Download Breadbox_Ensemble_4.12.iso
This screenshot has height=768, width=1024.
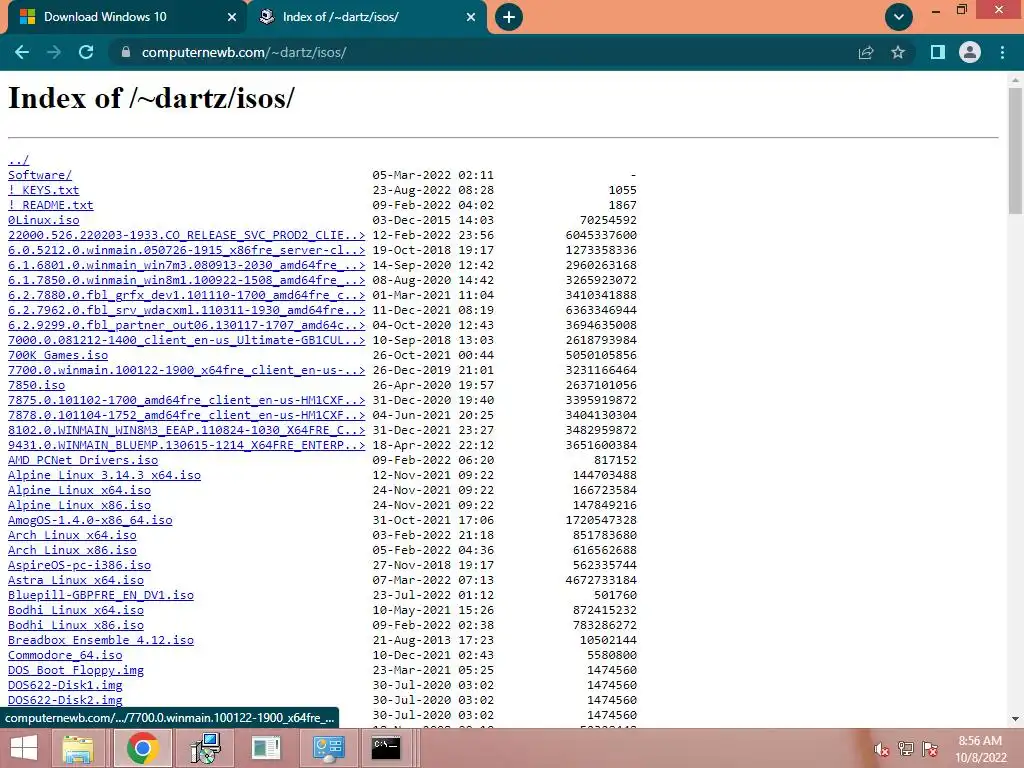pyautogui.click(x=101, y=641)
